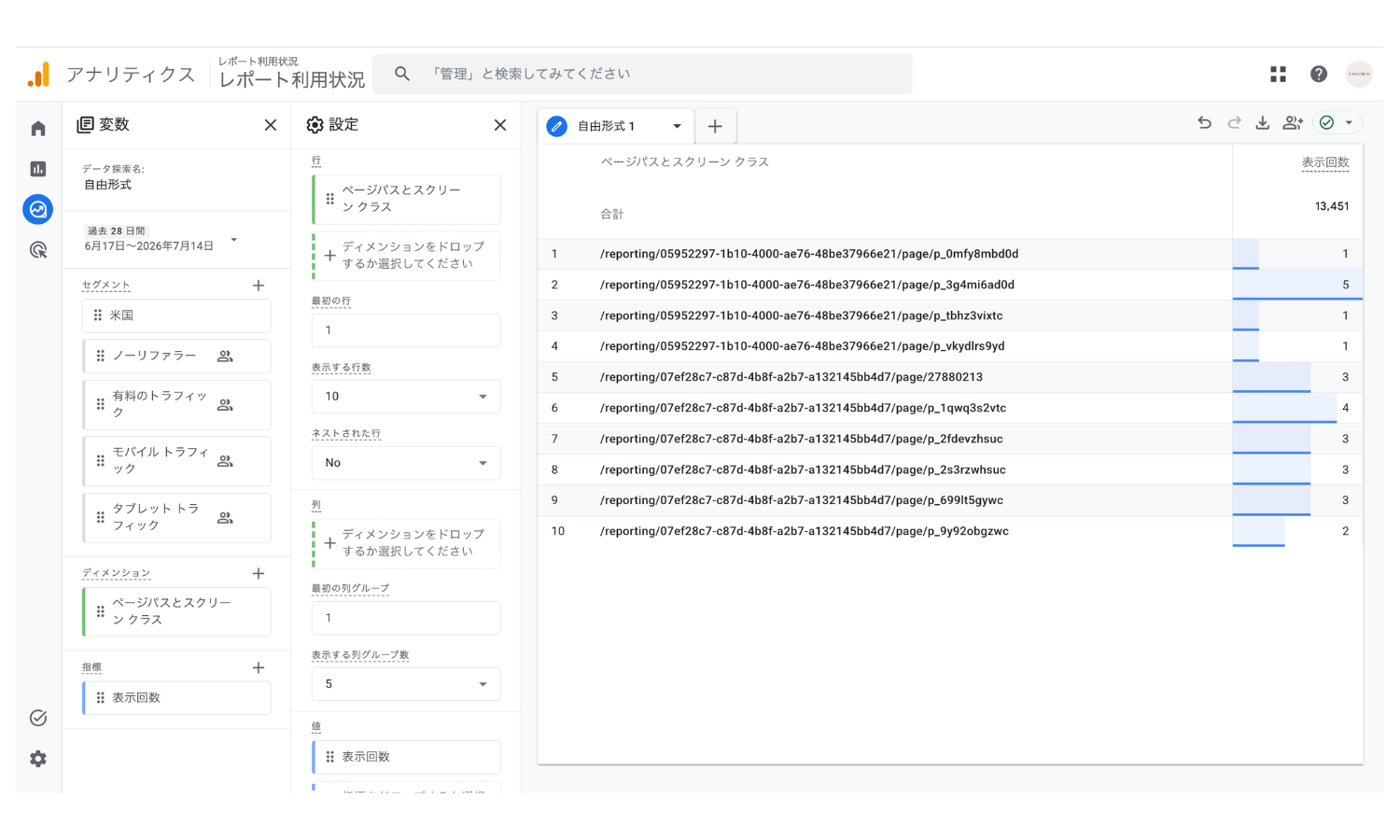Close the 設定 panel

pos(500,125)
